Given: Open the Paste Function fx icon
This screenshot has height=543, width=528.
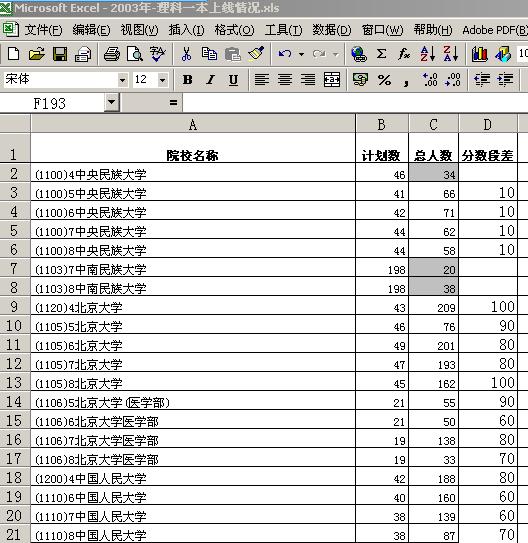Looking at the screenshot, I should pos(404,54).
